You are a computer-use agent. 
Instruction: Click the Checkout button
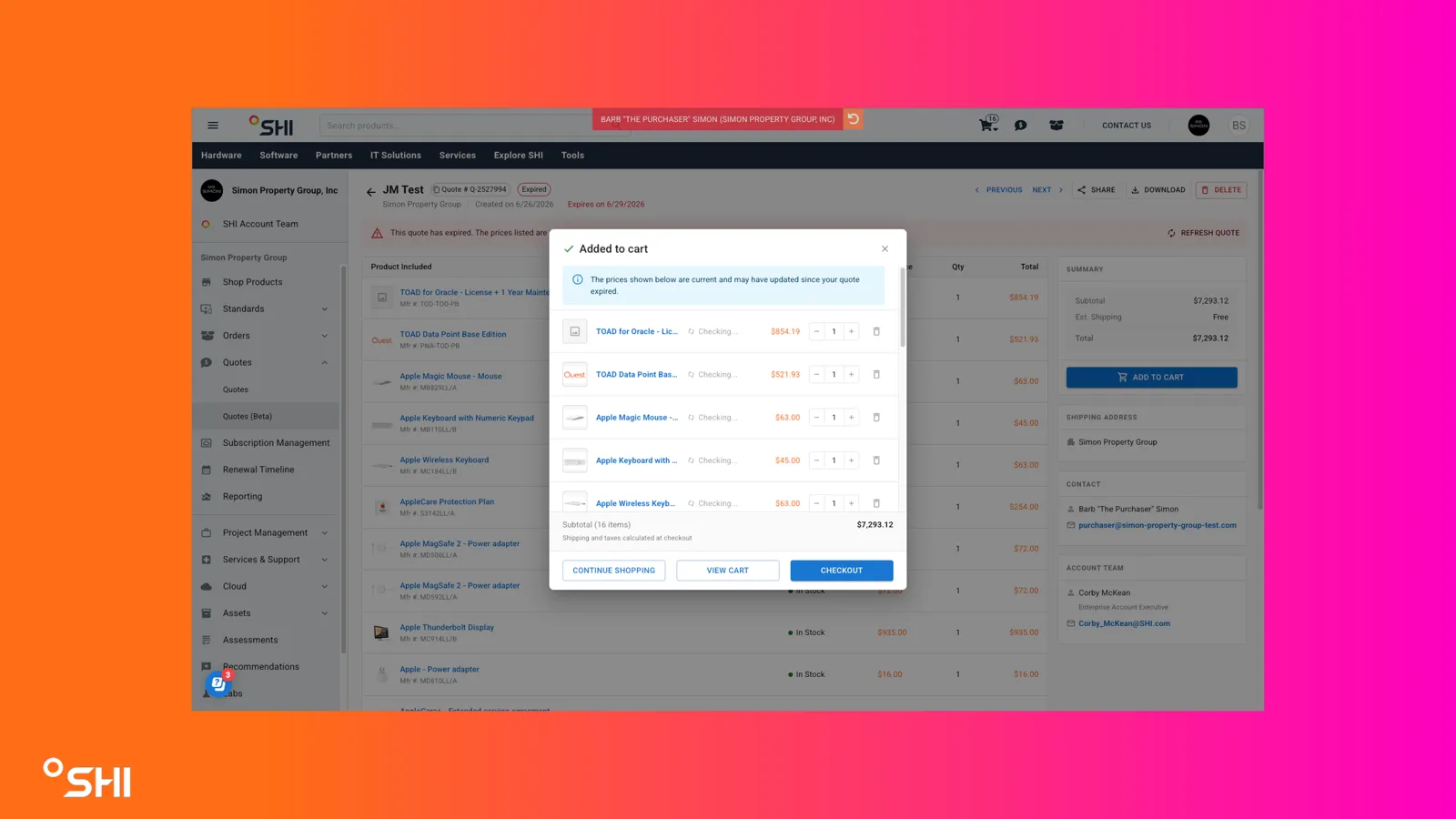tap(842, 571)
